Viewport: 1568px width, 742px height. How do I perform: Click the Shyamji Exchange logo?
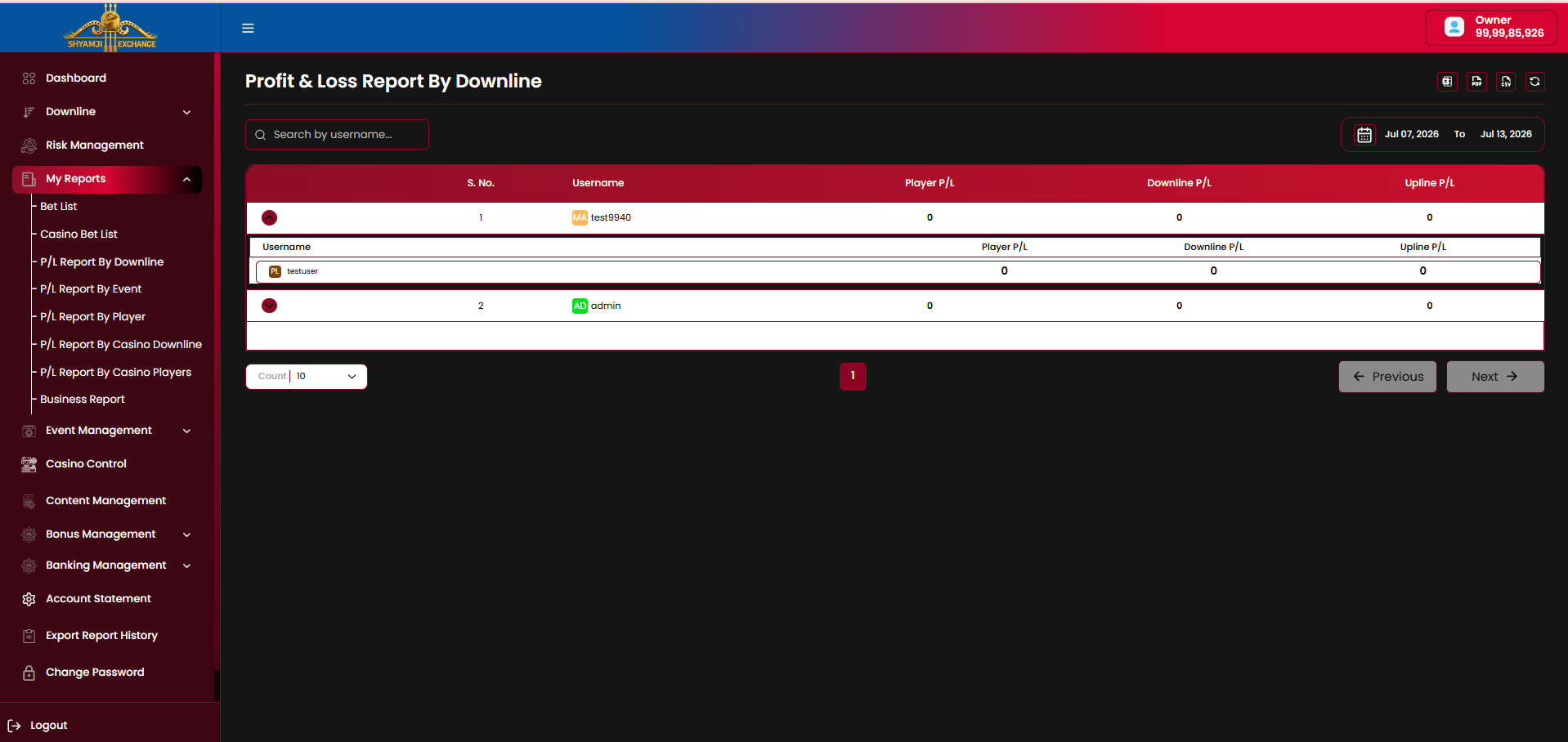(x=110, y=27)
